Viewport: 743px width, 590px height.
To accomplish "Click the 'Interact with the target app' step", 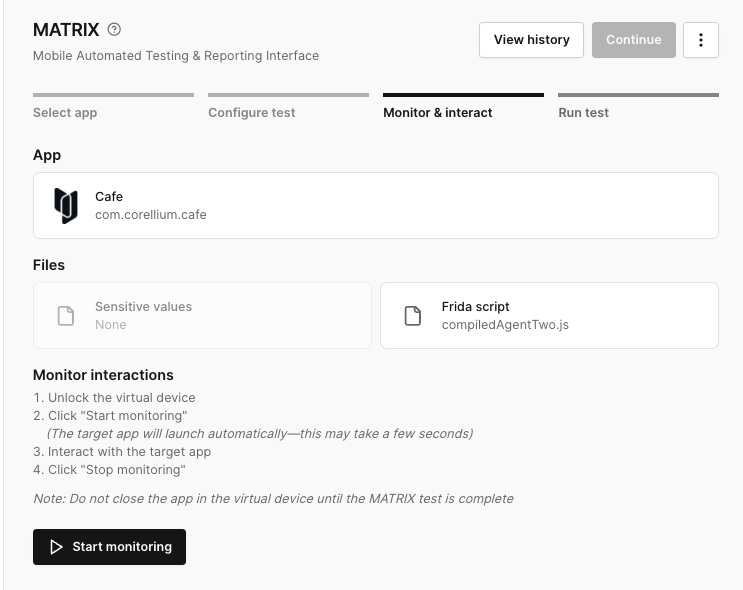I will [122, 452].
